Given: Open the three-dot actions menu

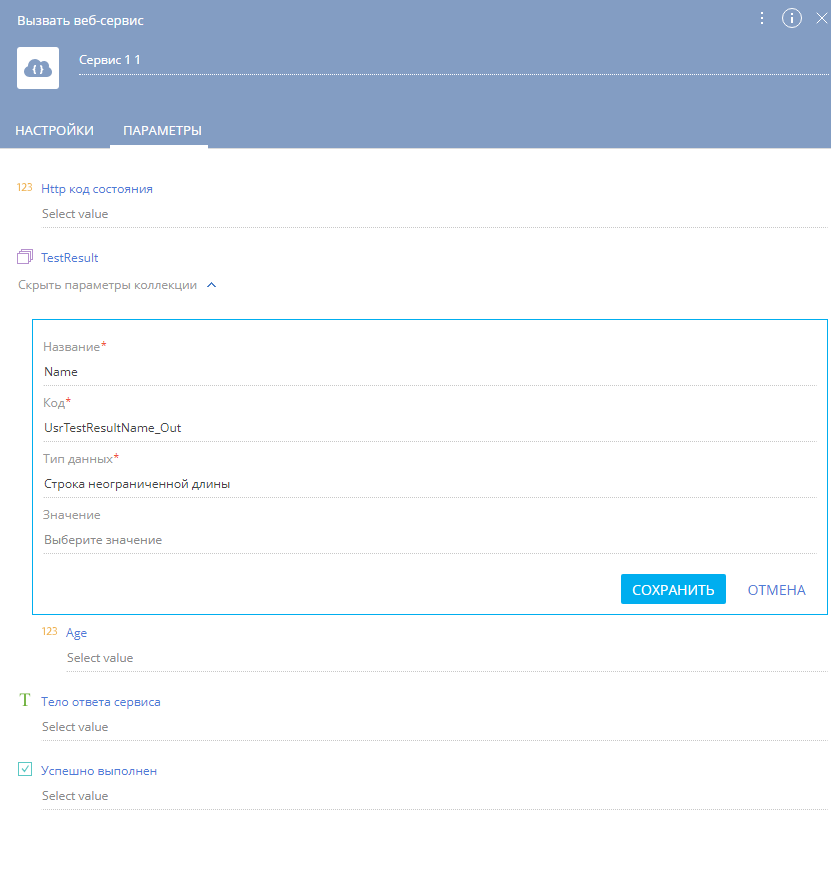Looking at the screenshot, I should (761, 18).
